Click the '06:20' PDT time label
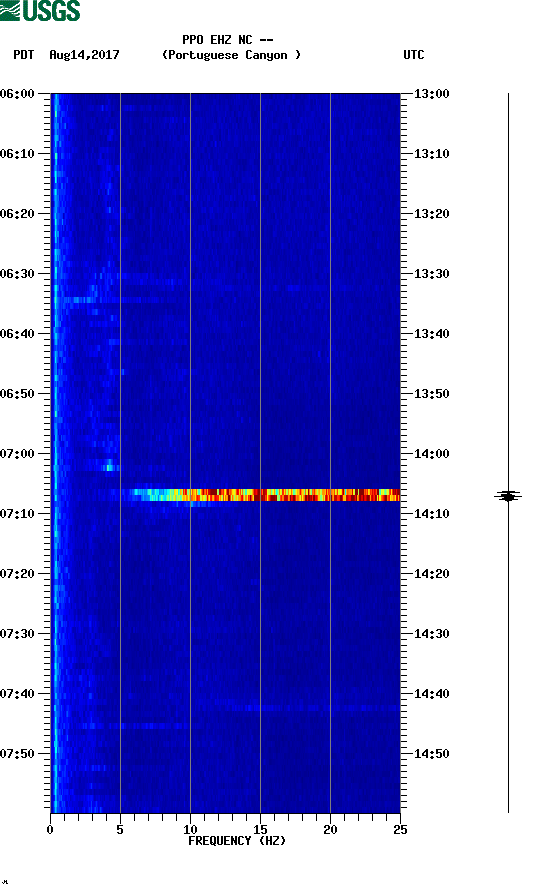552x893 pixels. (18, 214)
